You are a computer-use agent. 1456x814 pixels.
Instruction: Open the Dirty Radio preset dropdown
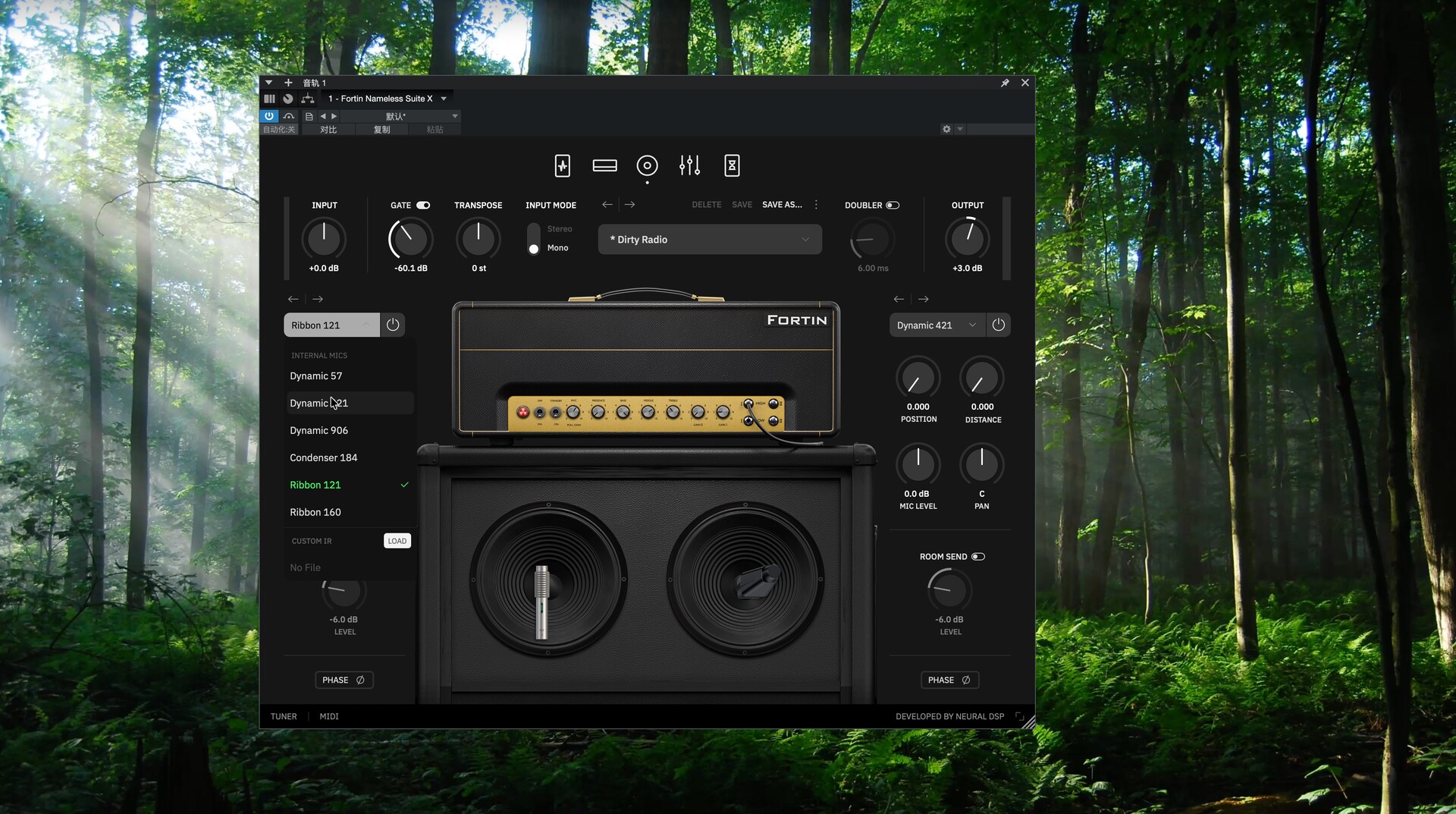[710, 239]
